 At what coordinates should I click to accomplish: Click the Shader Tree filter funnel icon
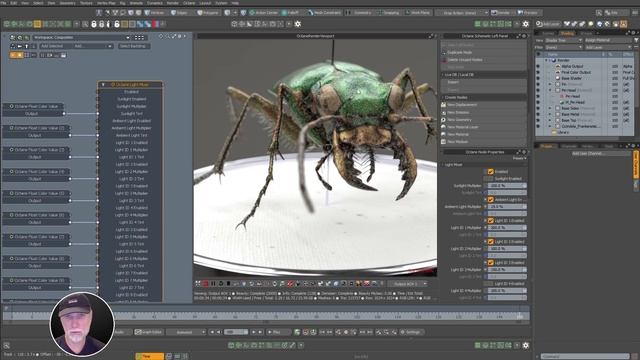point(636,40)
